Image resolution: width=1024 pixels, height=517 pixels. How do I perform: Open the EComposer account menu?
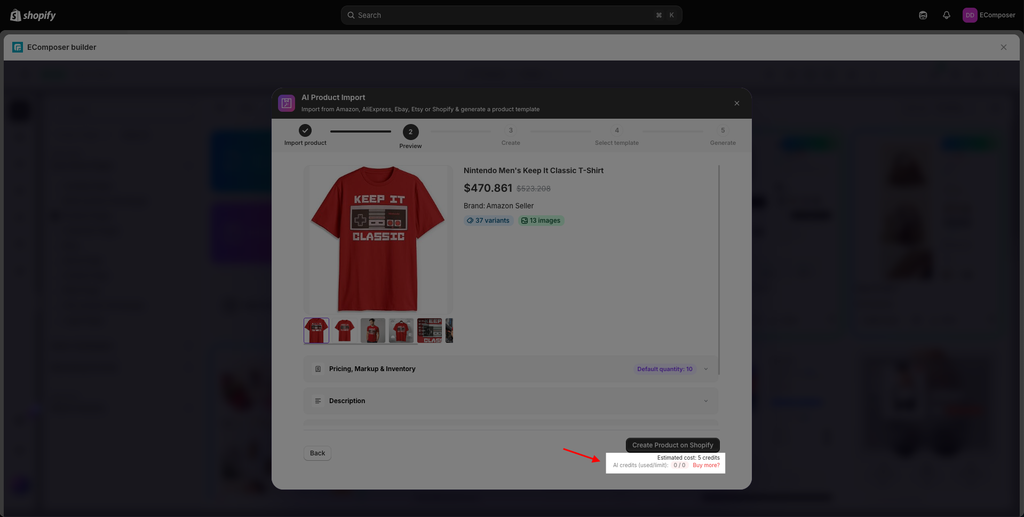point(989,15)
